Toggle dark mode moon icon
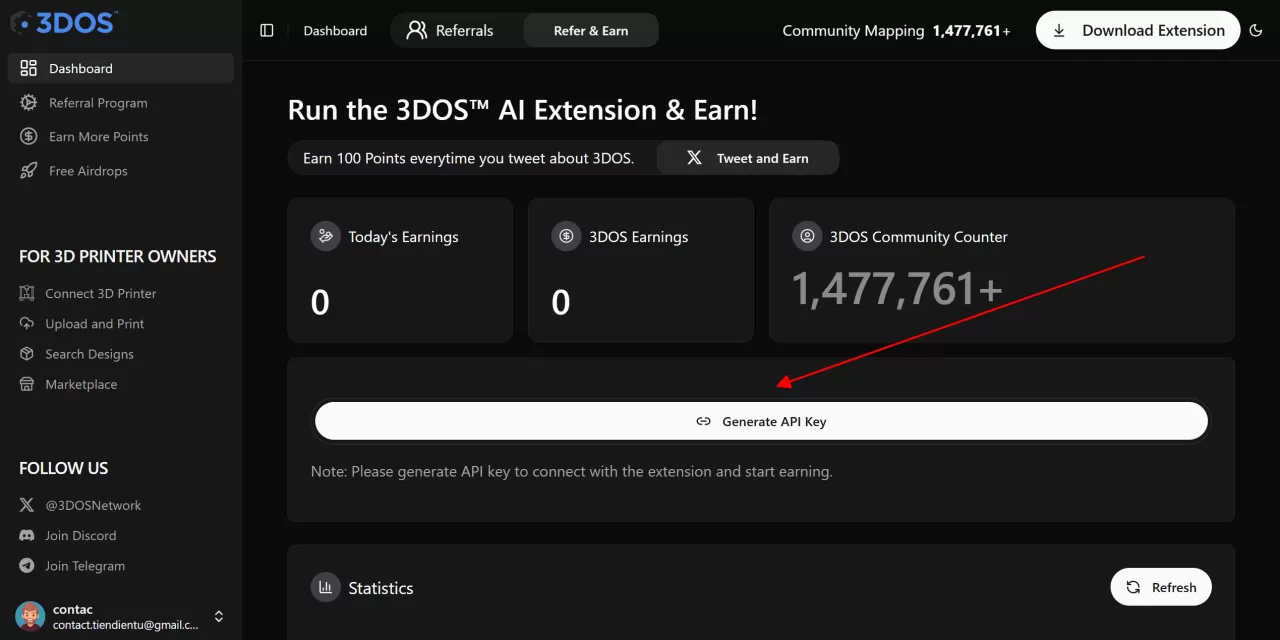The width and height of the screenshot is (1280, 640). coord(1257,30)
